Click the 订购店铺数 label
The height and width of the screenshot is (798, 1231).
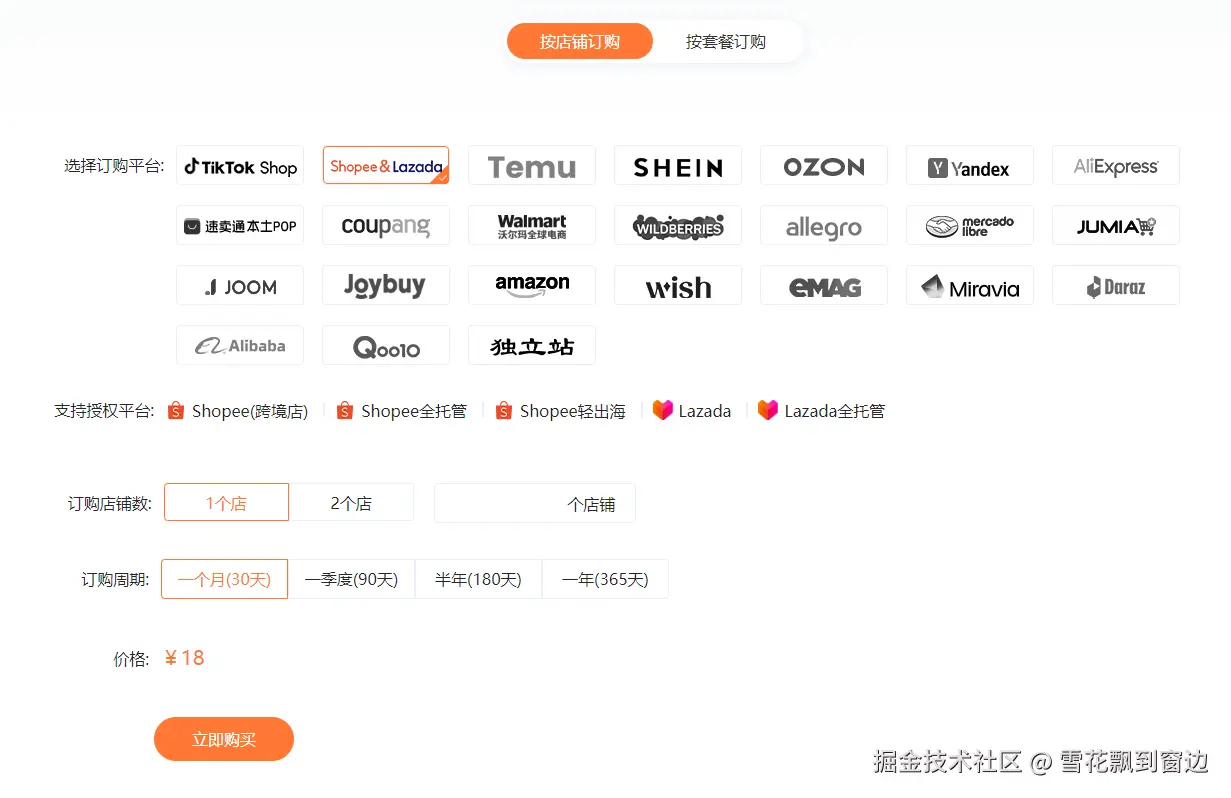(x=110, y=504)
